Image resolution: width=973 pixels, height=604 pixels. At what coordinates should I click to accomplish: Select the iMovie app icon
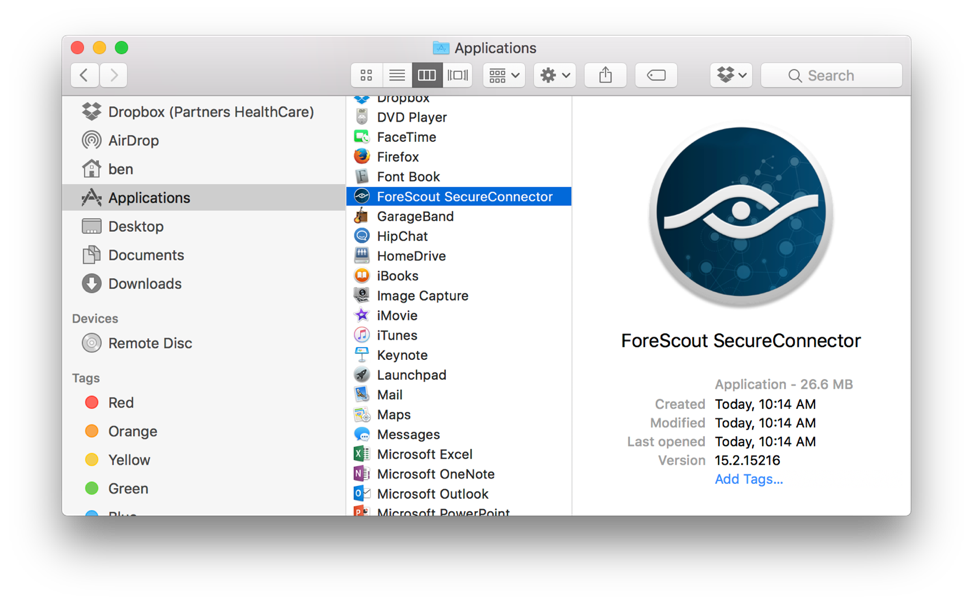tap(362, 315)
